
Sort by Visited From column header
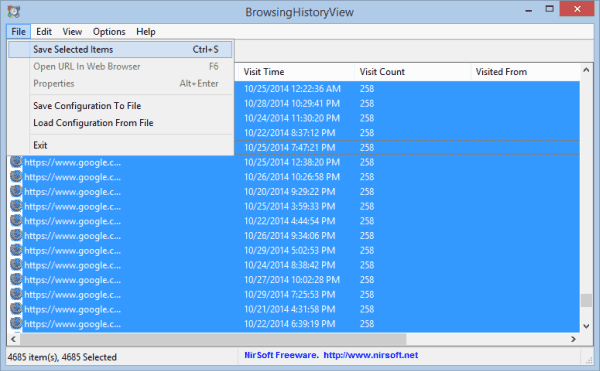click(525, 72)
